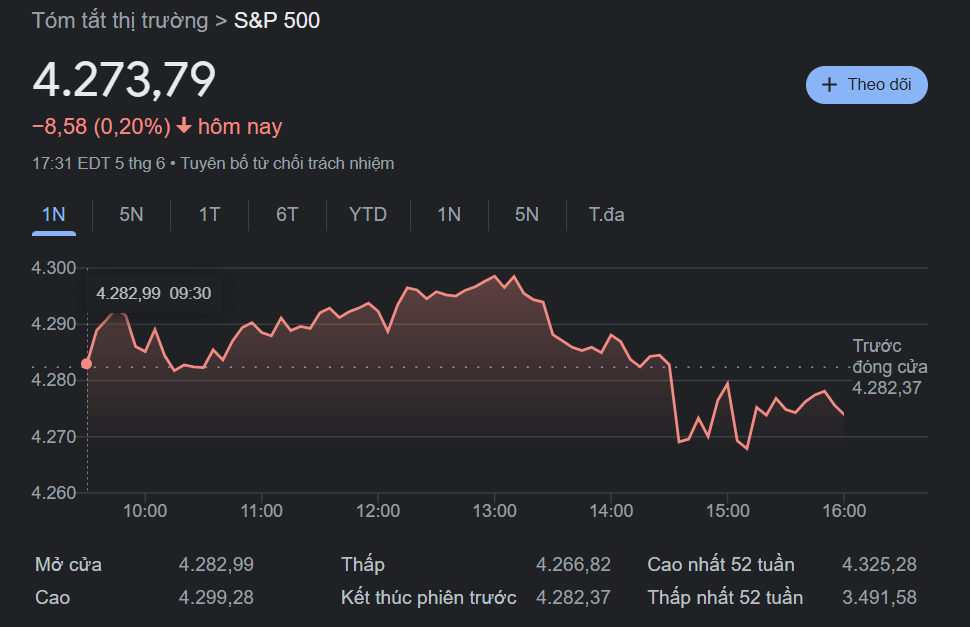Screen dimensions: 970x627
Task: Select the 5N tab left of T.đa
Action: (527, 214)
